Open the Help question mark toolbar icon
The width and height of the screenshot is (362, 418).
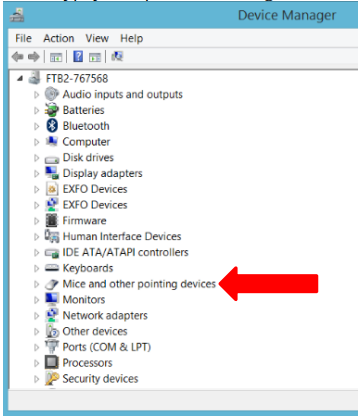(x=78, y=56)
